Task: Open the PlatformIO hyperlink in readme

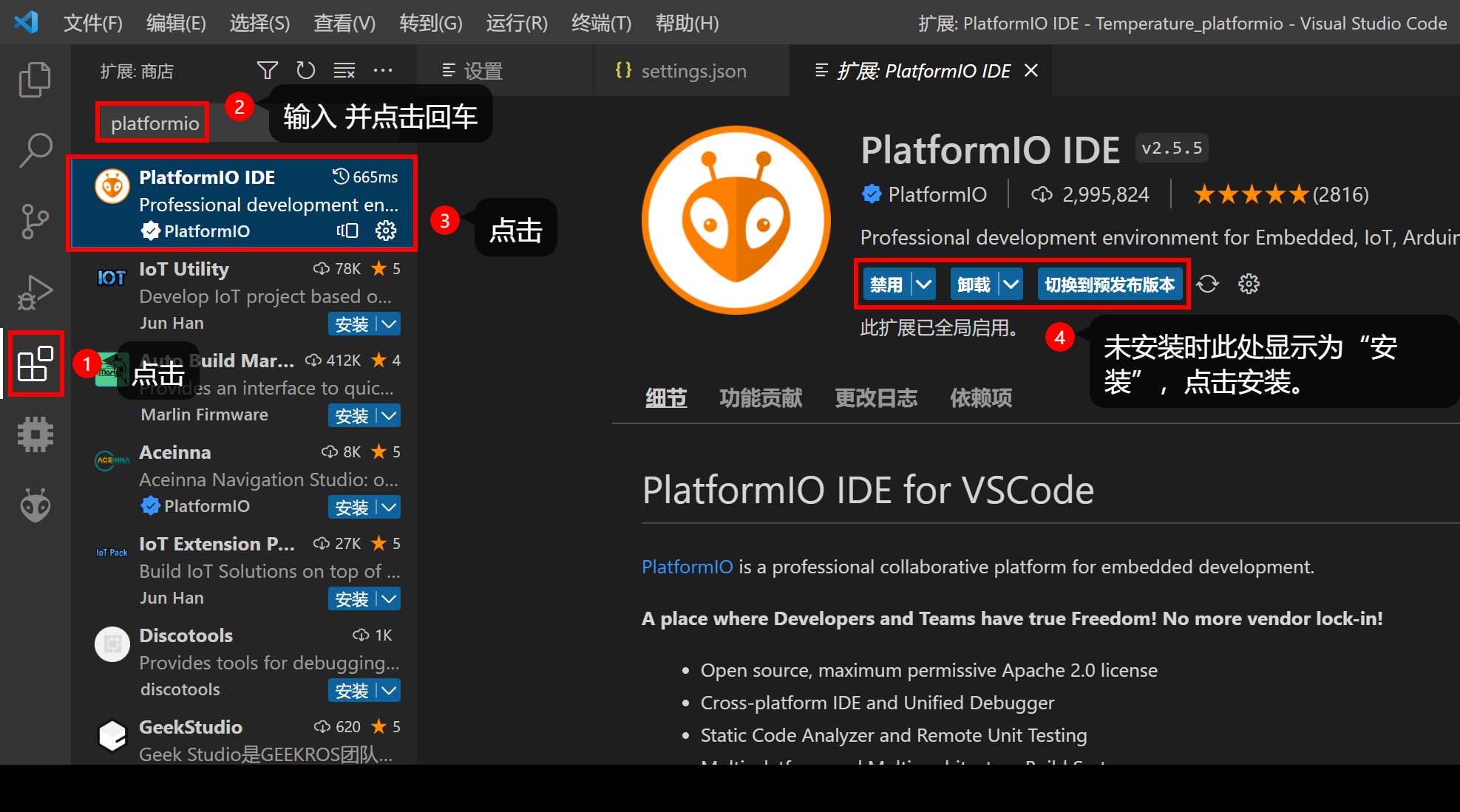Action: (687, 567)
